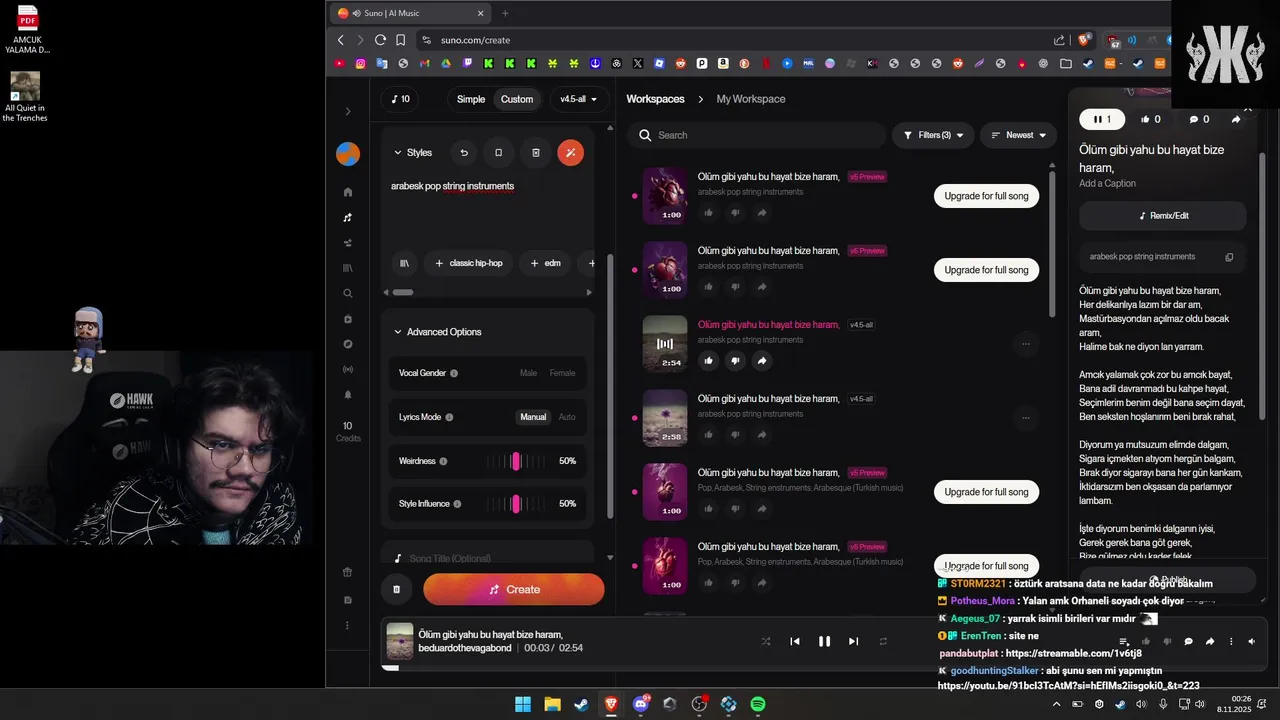Open the Newest sort dropdown

pos(1018,135)
